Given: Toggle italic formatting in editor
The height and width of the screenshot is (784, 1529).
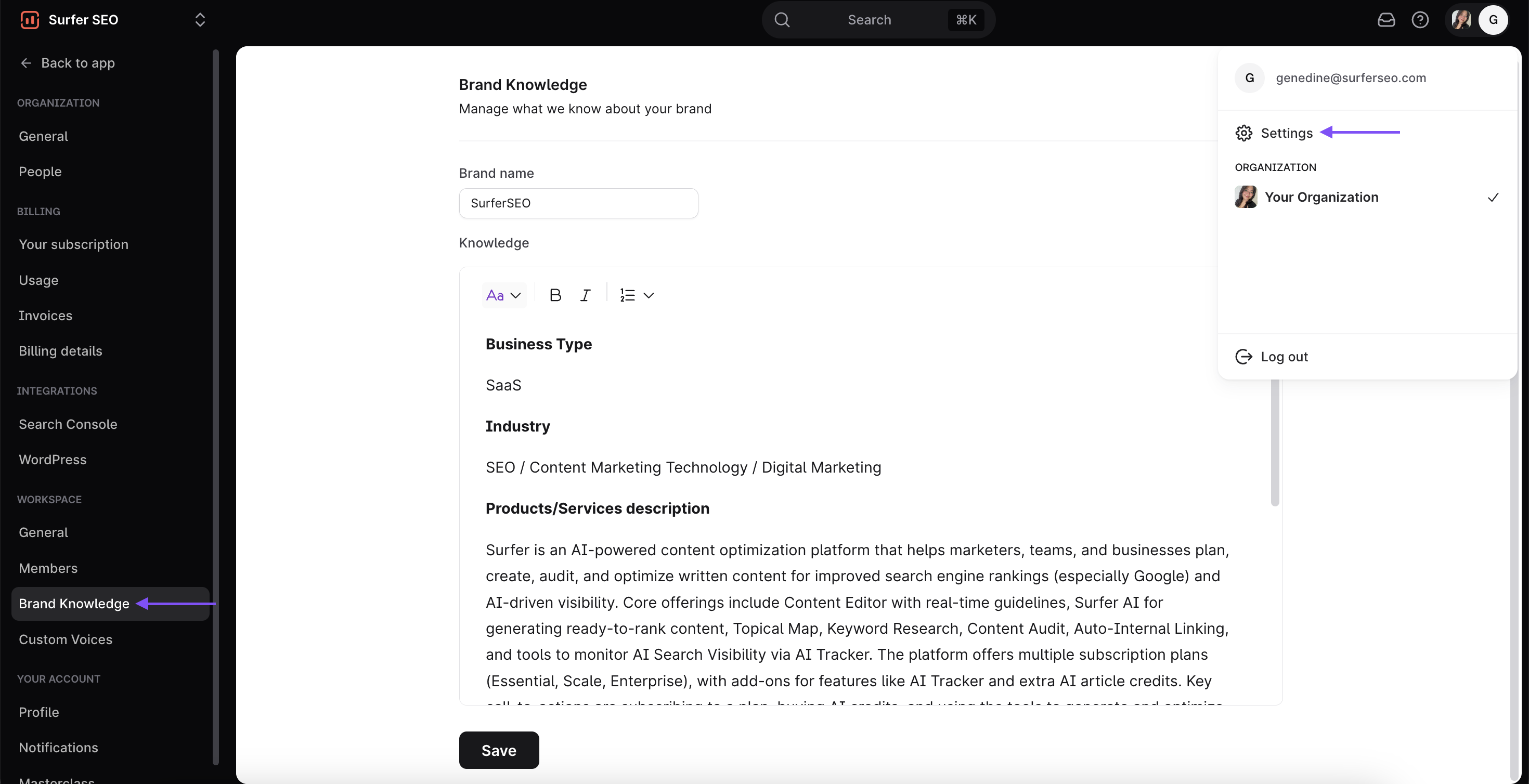Looking at the screenshot, I should [585, 295].
